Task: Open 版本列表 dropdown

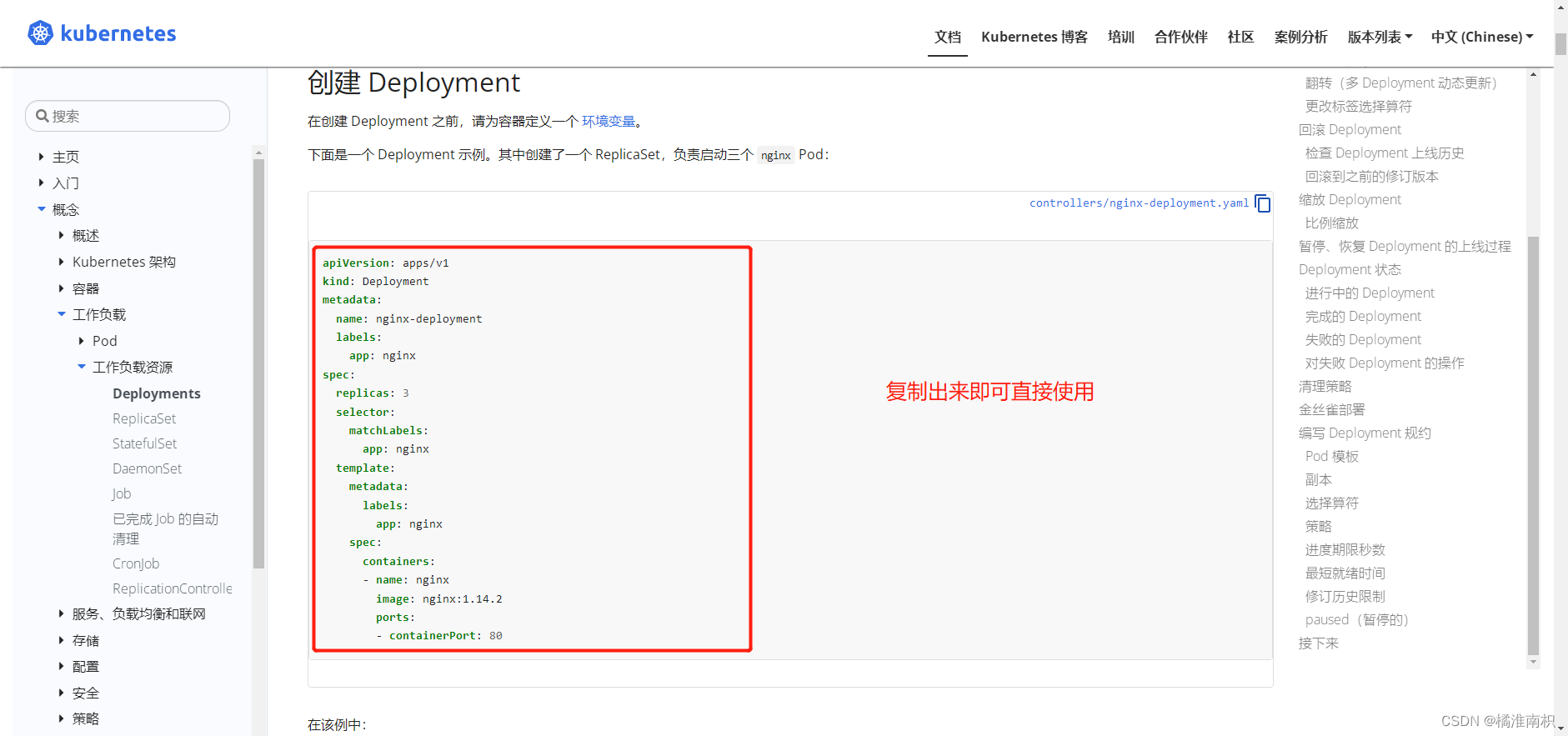Action: pyautogui.click(x=1380, y=37)
